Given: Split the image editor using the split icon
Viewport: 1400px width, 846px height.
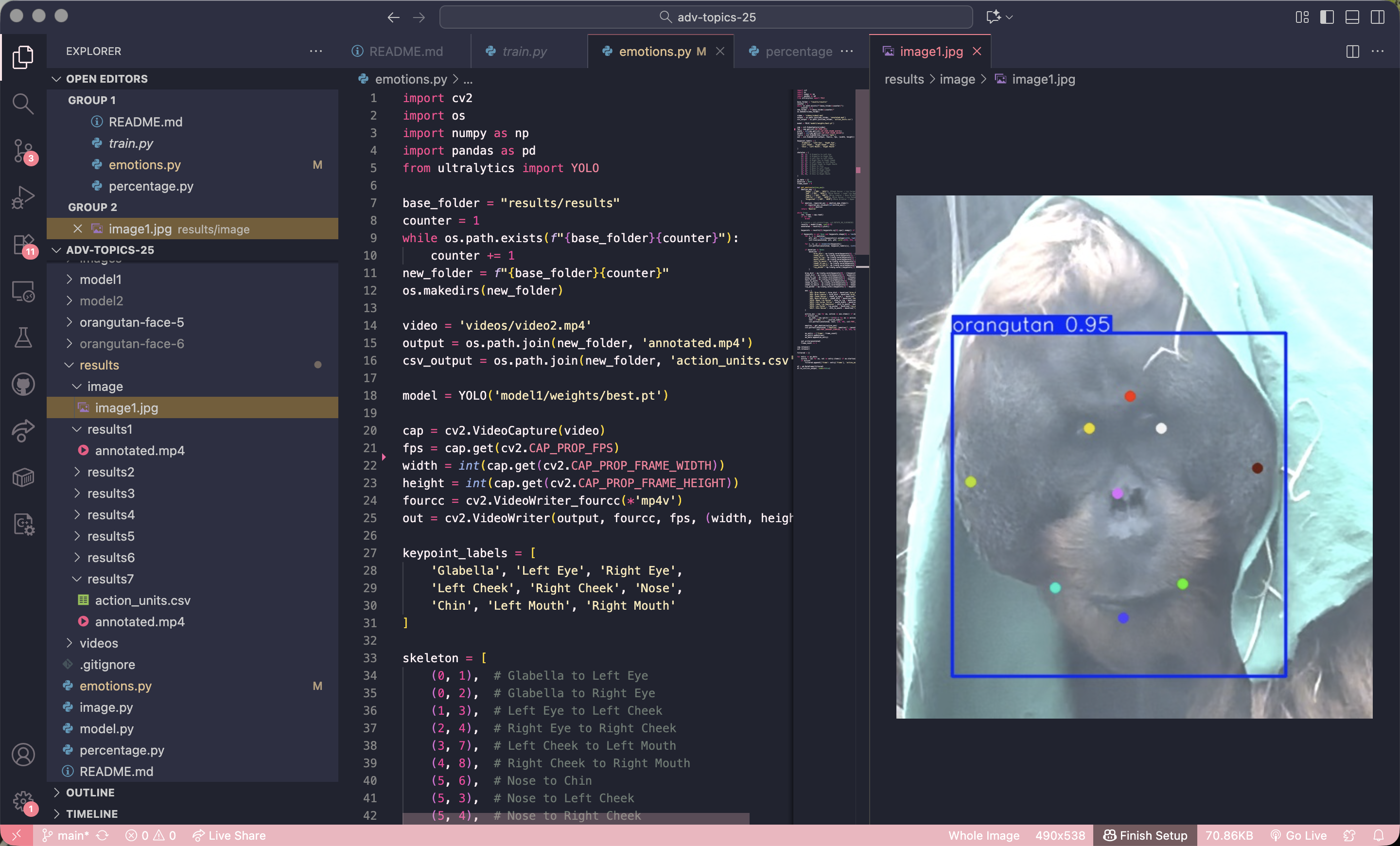Looking at the screenshot, I should [x=1352, y=51].
